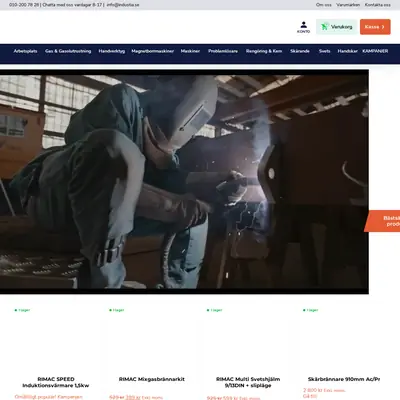This screenshot has height=400, width=400.
Task: Open the Gas & Gasolutrustning menu
Action: click(x=68, y=51)
